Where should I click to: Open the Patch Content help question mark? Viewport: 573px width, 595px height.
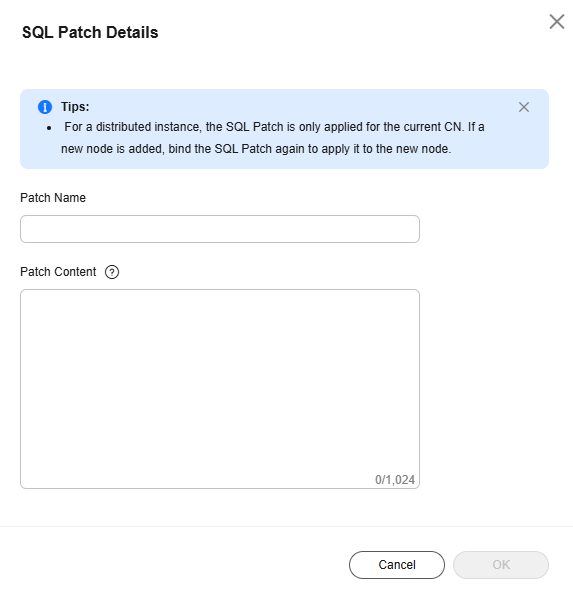click(112, 272)
